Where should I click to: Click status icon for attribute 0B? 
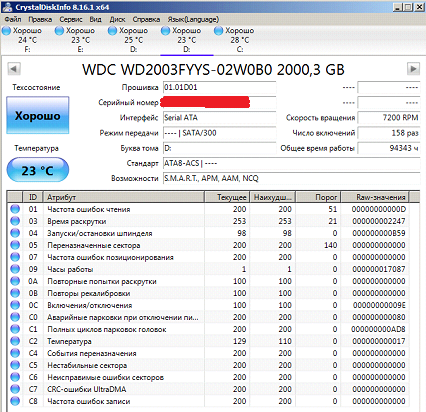tap(15, 293)
